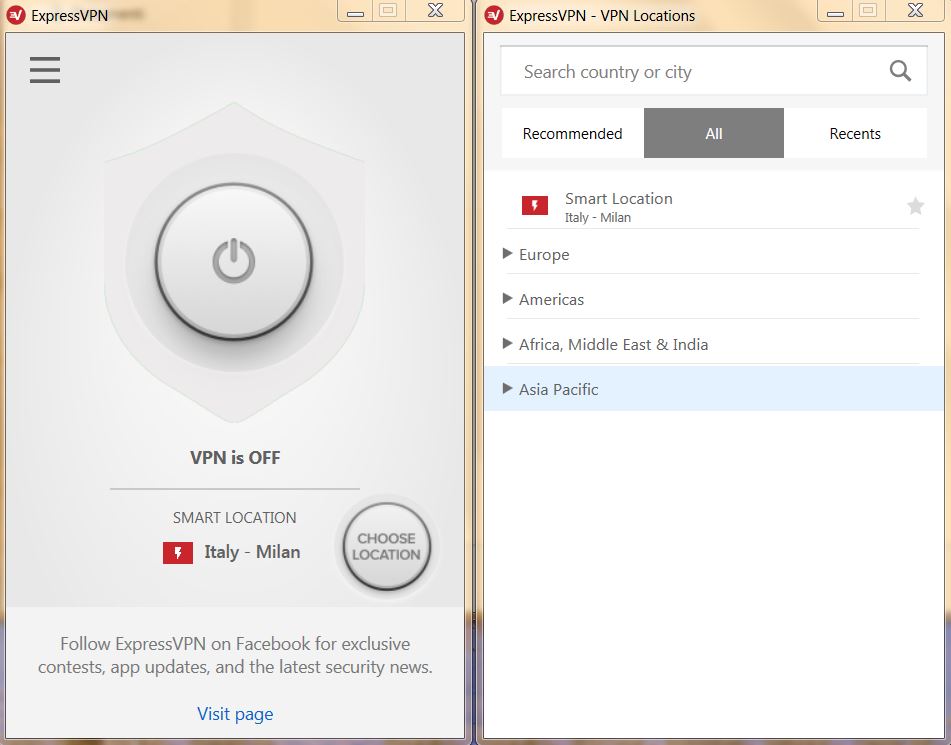Viewport: 951px width, 745px height.
Task: Switch to the Recommended tab
Action: 573,133
